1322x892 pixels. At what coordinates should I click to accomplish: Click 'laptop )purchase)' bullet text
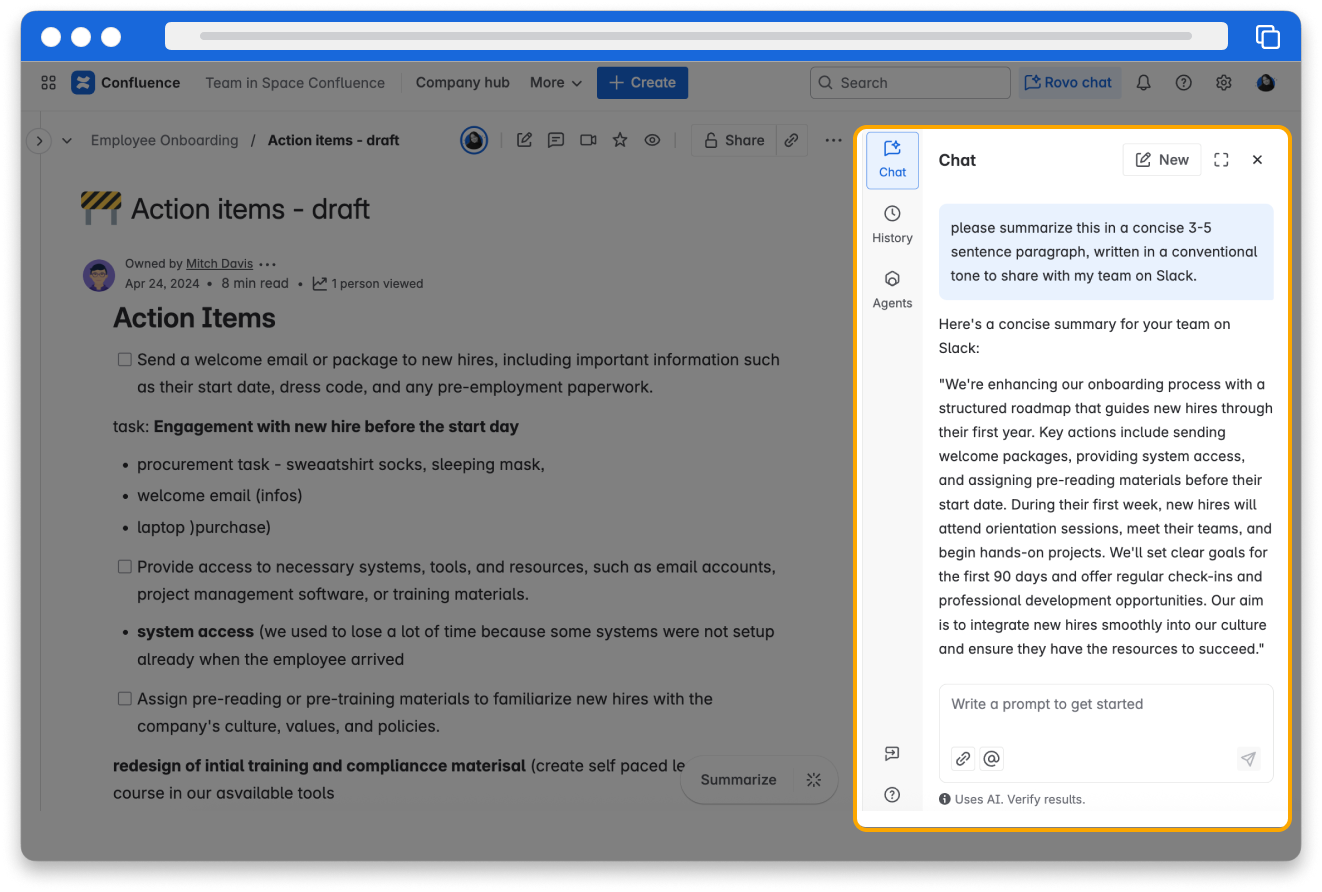(x=204, y=527)
